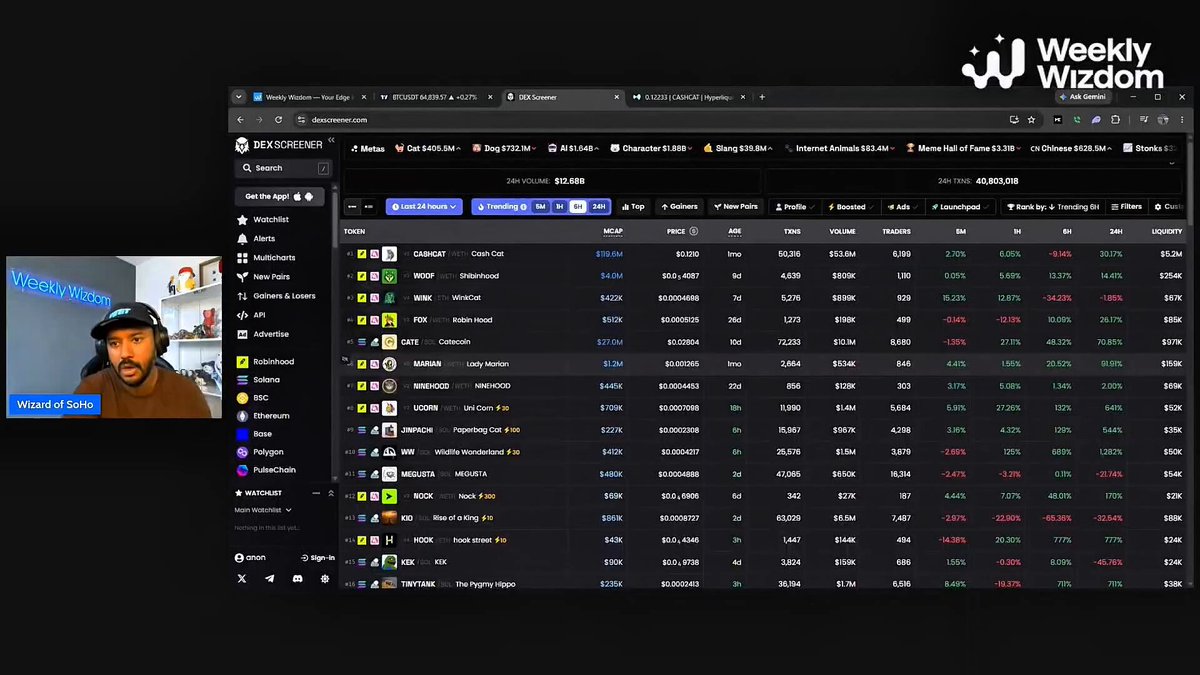This screenshot has height=675, width=1200.
Task: Switch trending timeframe to 5M
Action: tap(540, 207)
